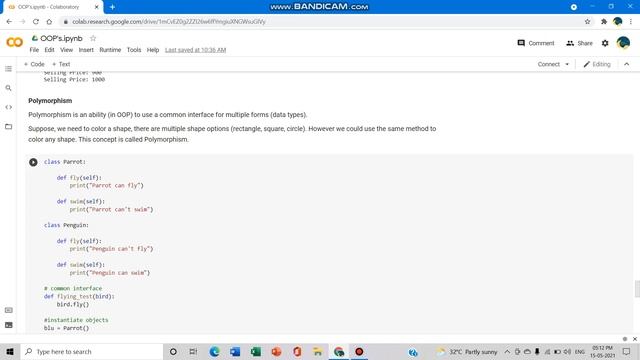Image resolution: width=640 pixels, height=360 pixels.
Task: Open the Comment panel
Action: click(536, 43)
